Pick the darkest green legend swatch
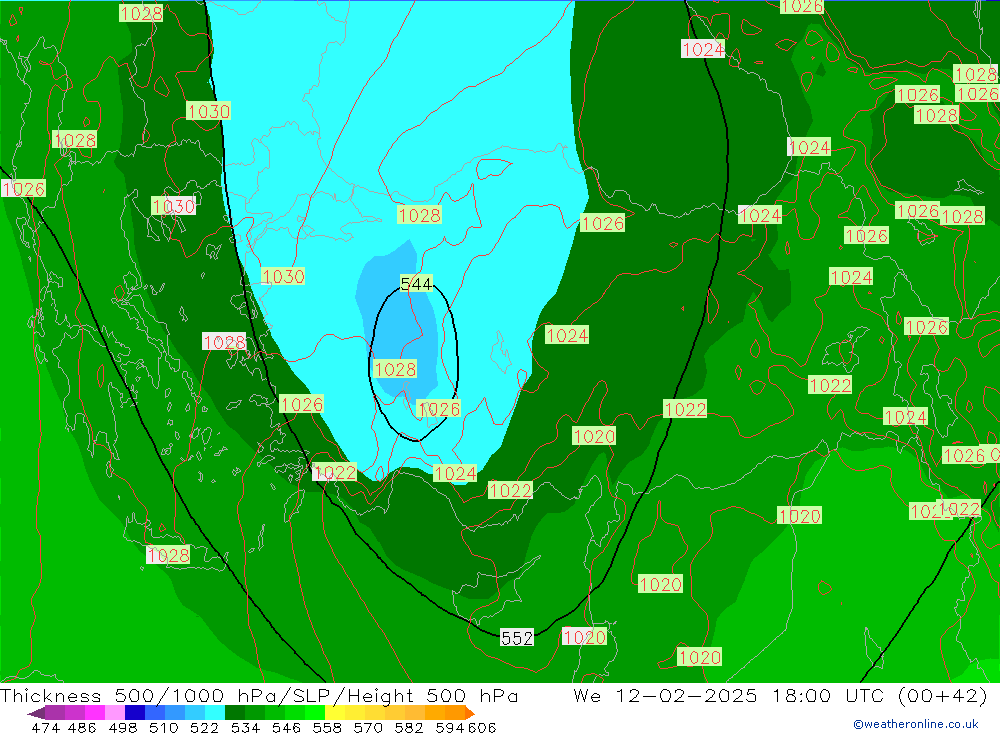The image size is (1000, 733). pyautogui.click(x=235, y=713)
